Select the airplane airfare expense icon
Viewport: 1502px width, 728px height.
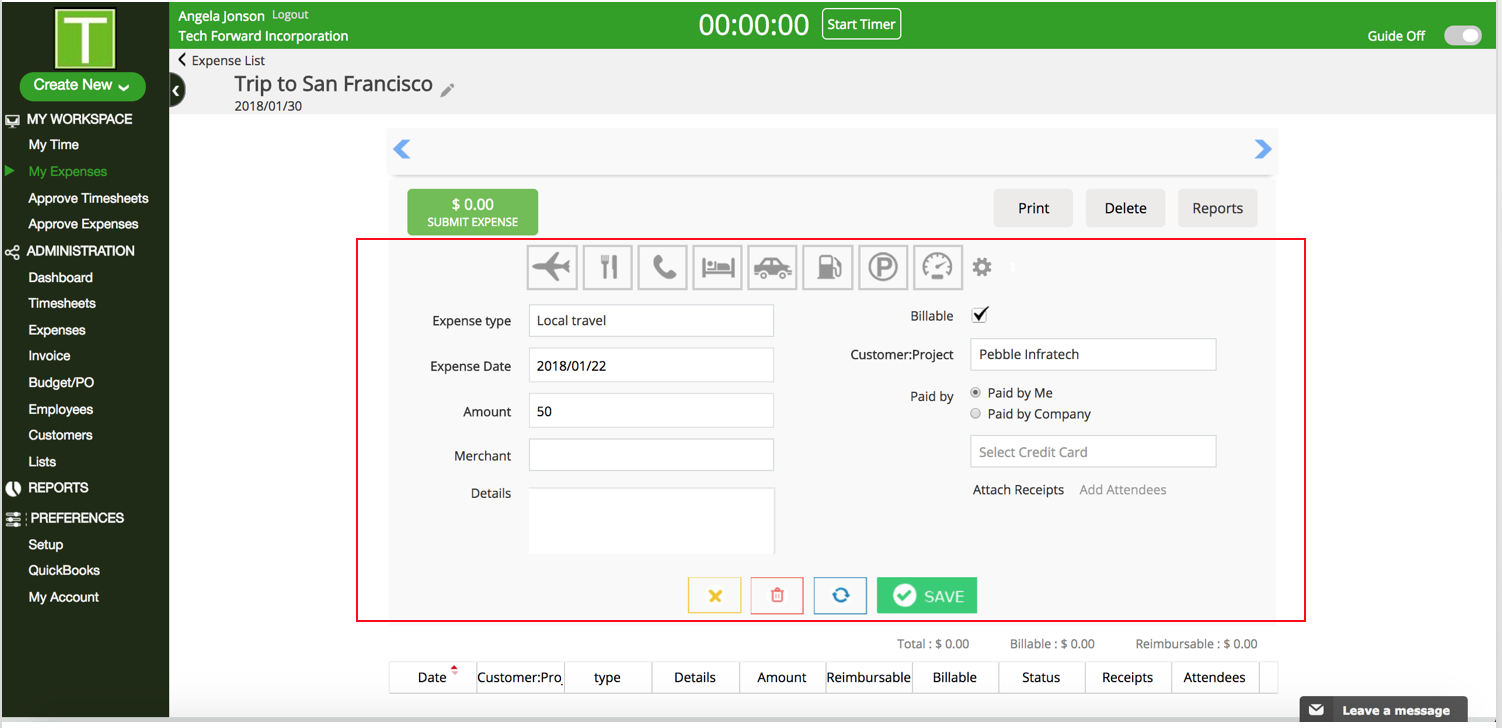tap(552, 267)
